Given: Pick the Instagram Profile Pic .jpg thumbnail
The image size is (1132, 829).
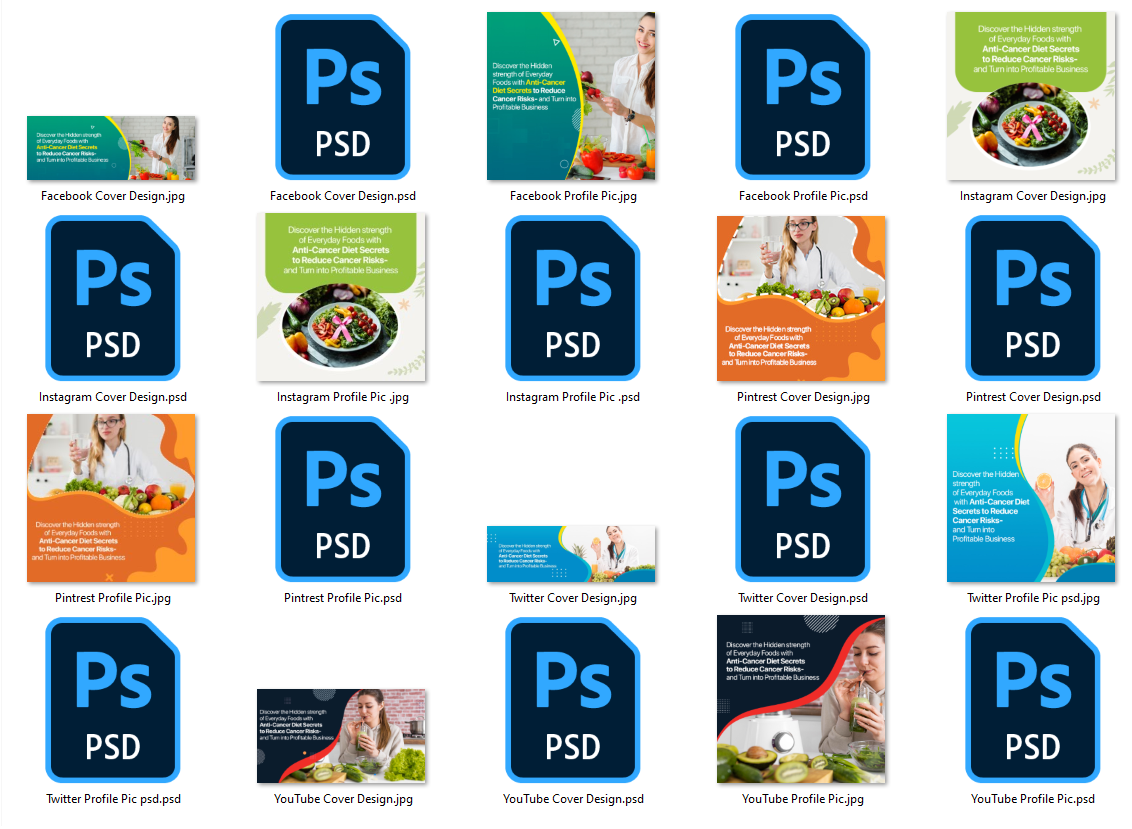Looking at the screenshot, I should tap(342, 298).
